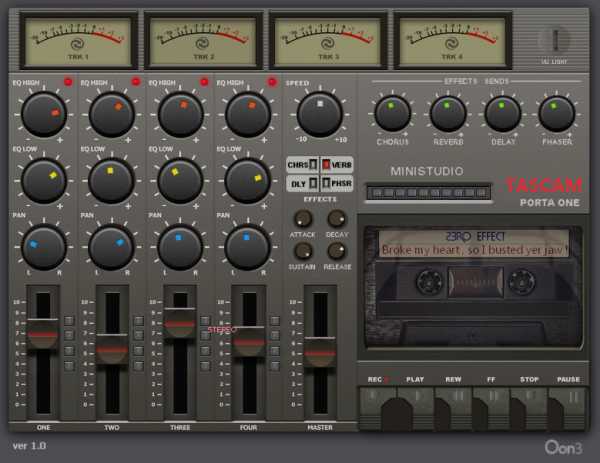
Task: Click the ATTACK envelope knob
Action: coord(303,219)
